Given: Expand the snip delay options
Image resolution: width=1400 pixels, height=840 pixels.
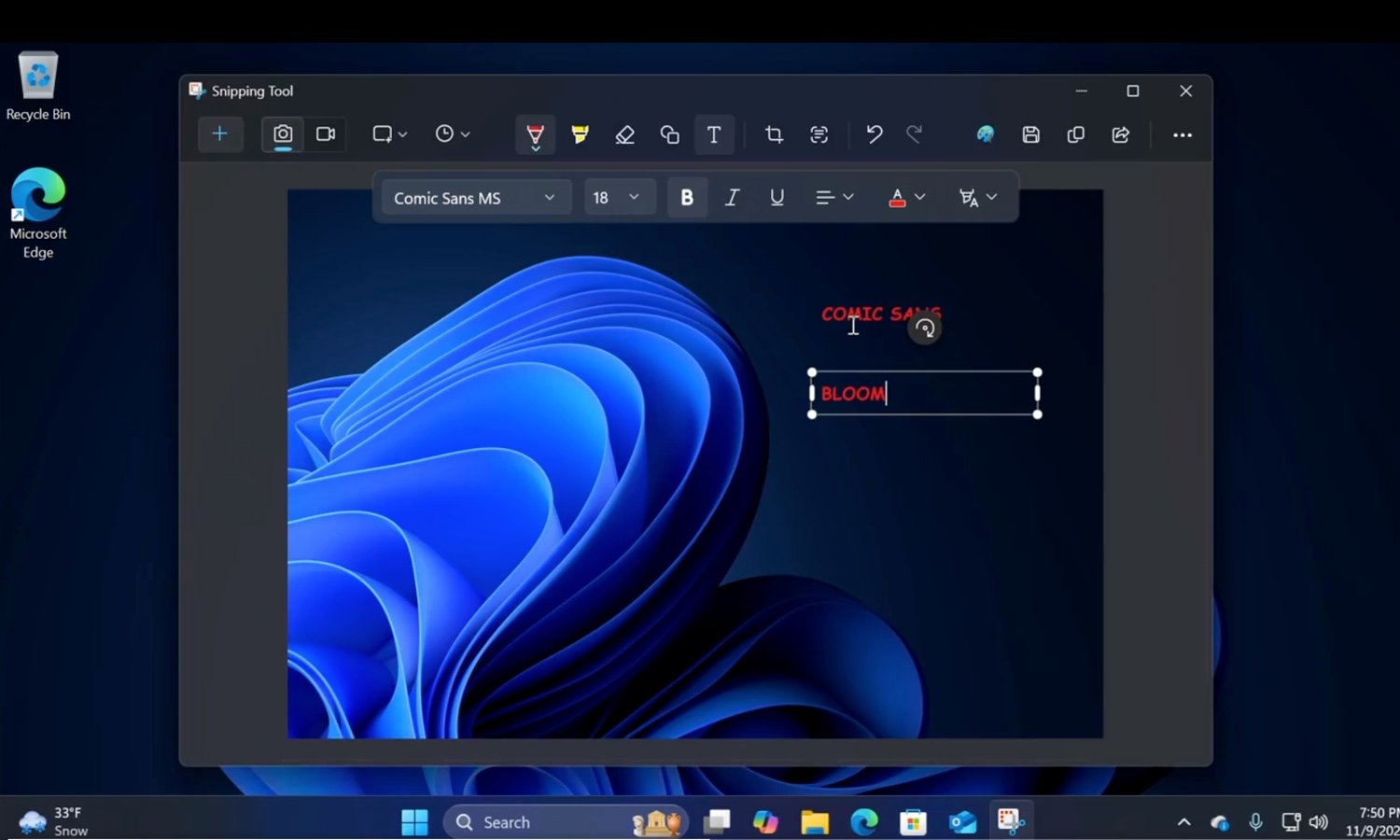Looking at the screenshot, I should click(452, 133).
